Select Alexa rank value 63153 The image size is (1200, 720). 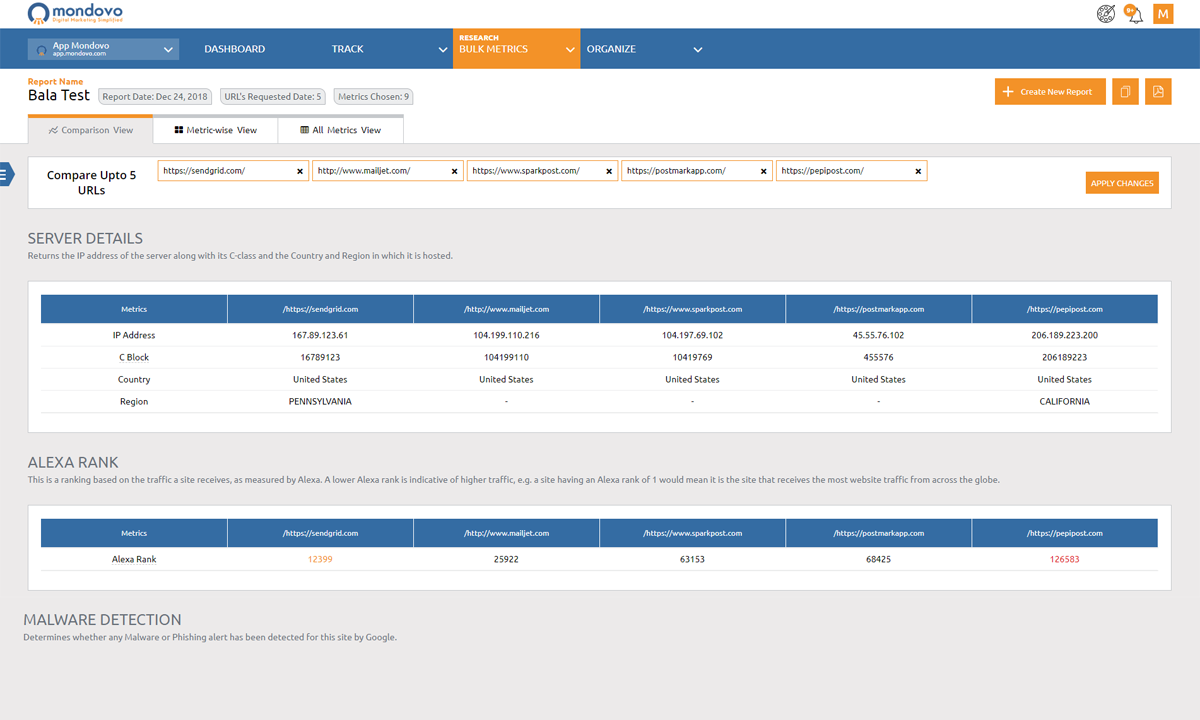pyautogui.click(x=692, y=559)
